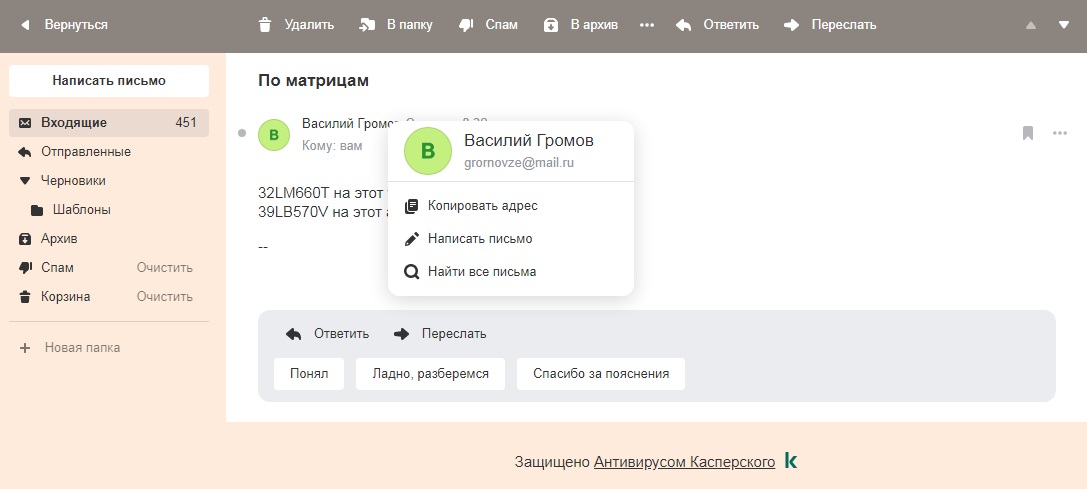This screenshot has width=1087, height=489.
Task: Send quick reply "Понял"
Action: [x=309, y=374]
